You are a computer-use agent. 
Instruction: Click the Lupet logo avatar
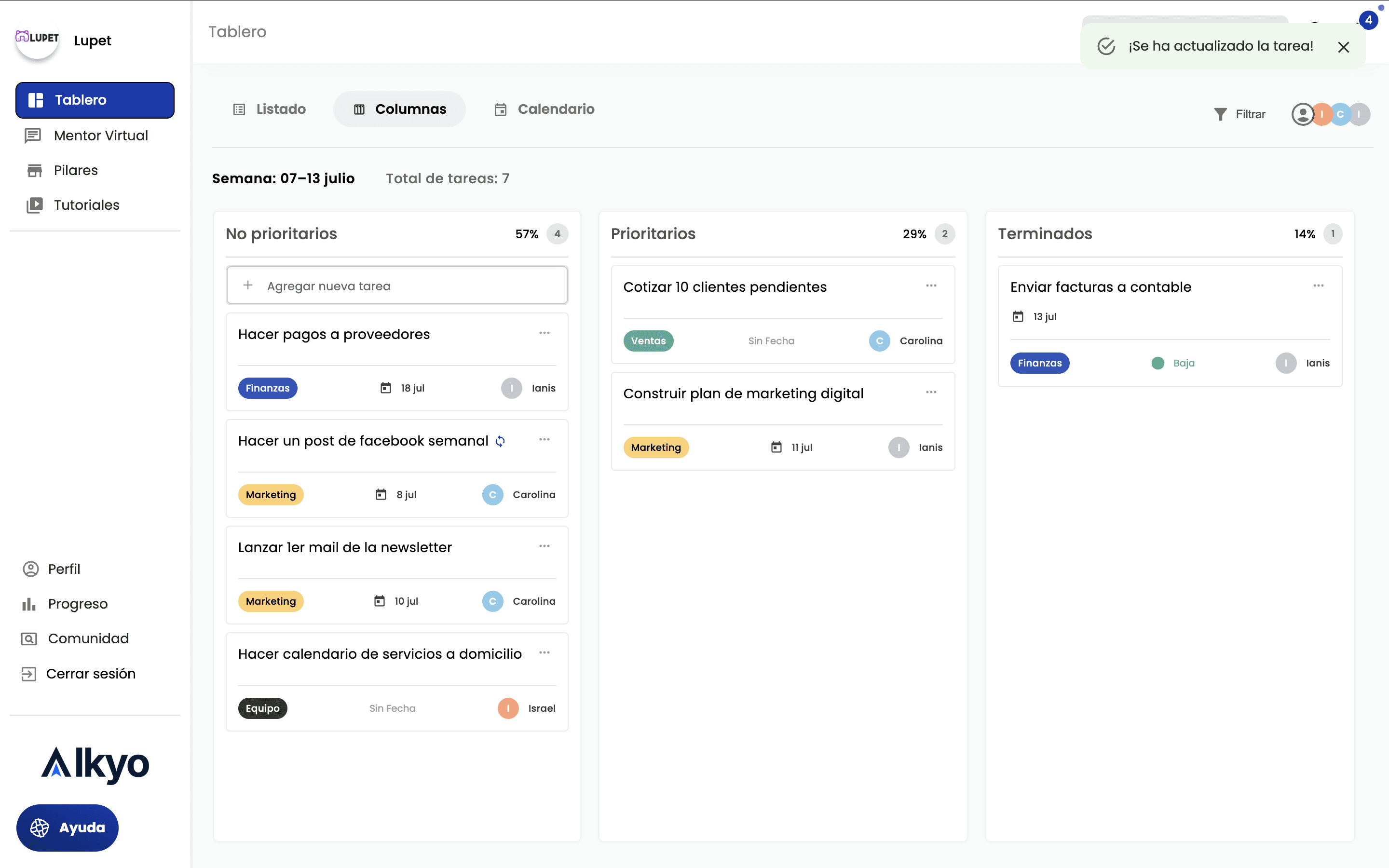[37, 39]
